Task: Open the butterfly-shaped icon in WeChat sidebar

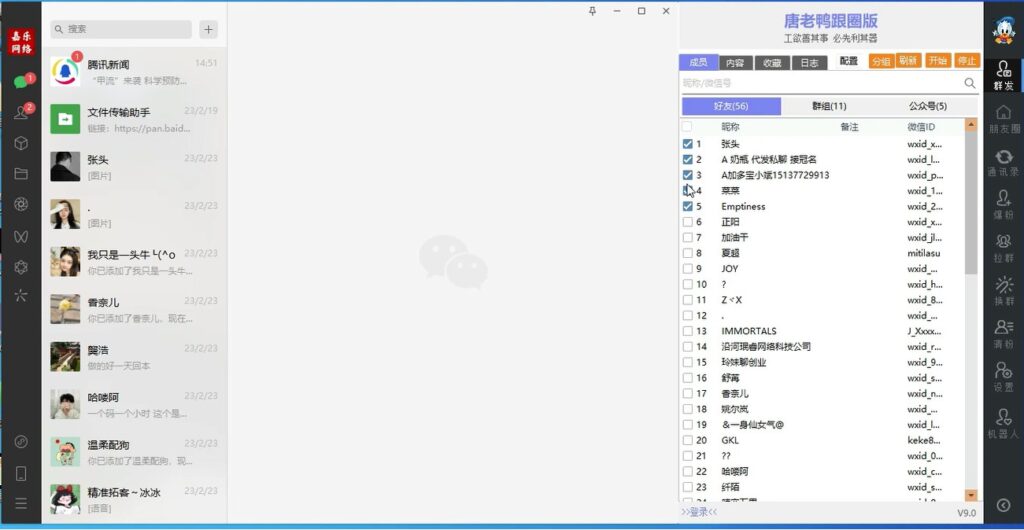Action: tap(21, 236)
